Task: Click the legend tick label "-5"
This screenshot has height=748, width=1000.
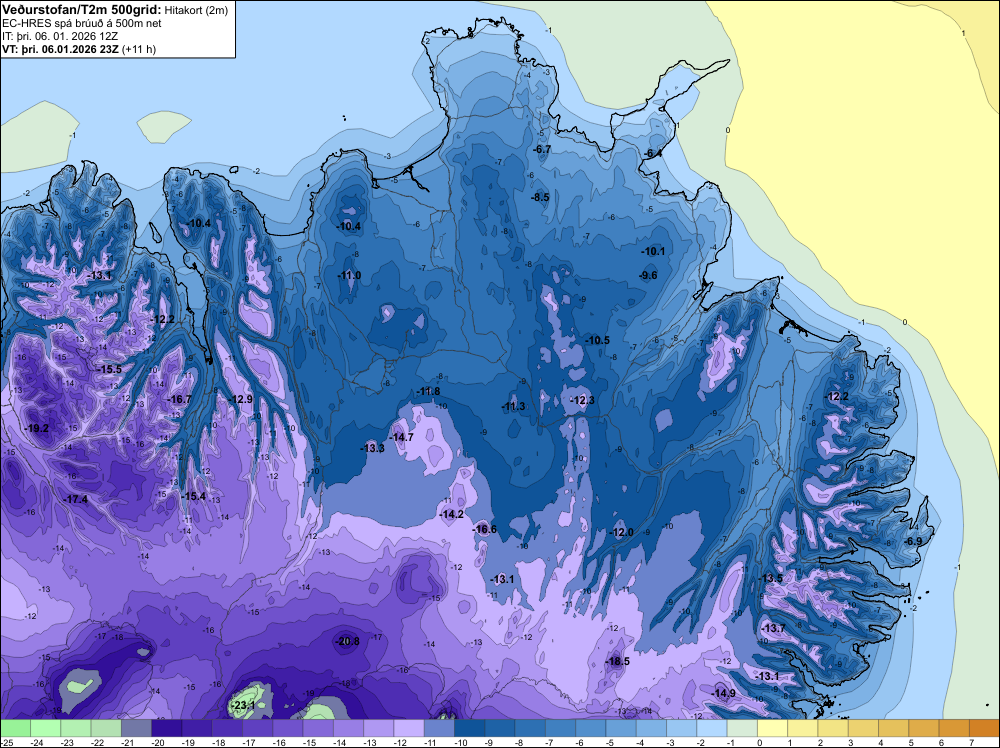Action: (611, 742)
